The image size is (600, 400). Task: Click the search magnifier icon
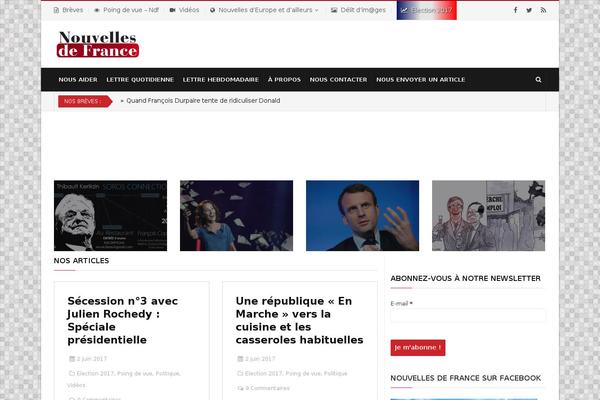click(x=538, y=80)
